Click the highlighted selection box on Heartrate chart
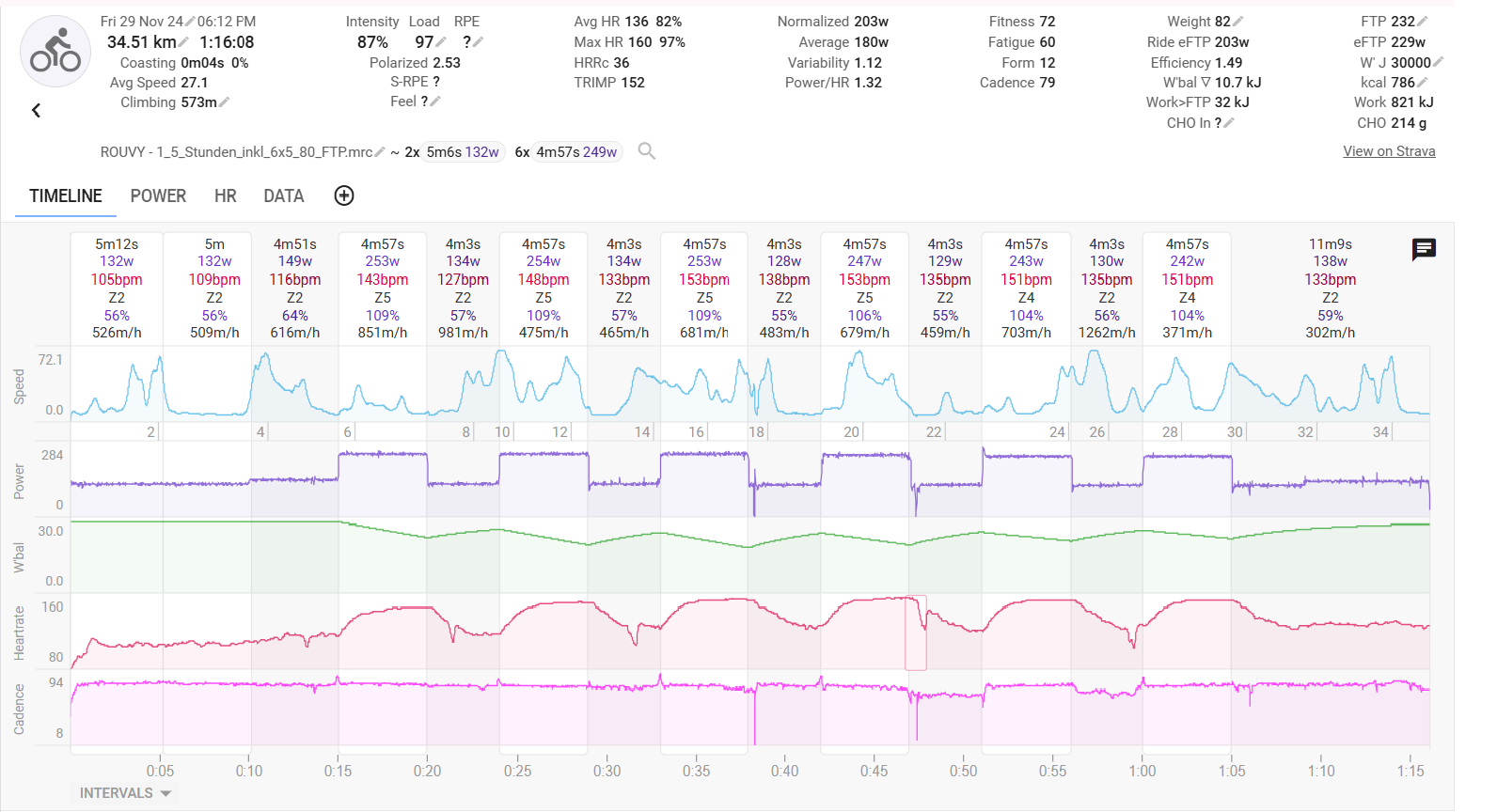1497x812 pixels. pyautogui.click(x=916, y=632)
